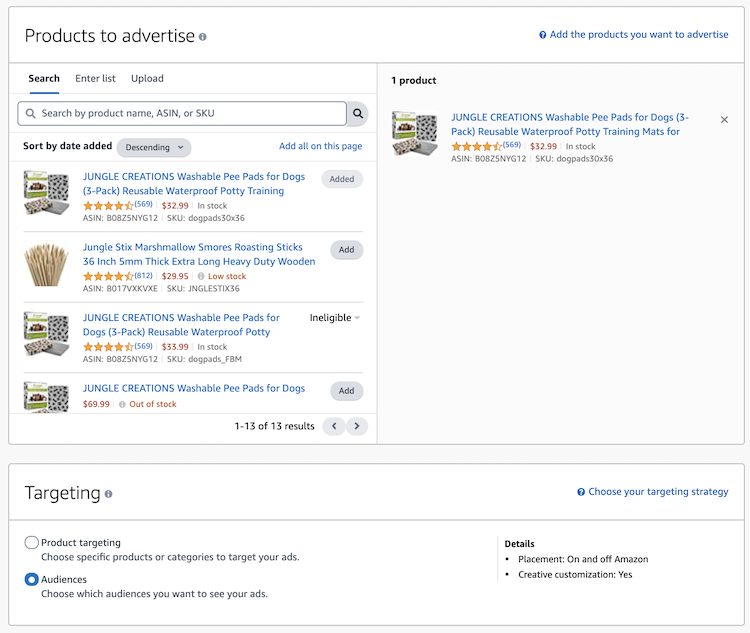Screen dimensions: 750x633
Task: Click Low stock info icon on Jungle Stix
Action: click(x=201, y=276)
